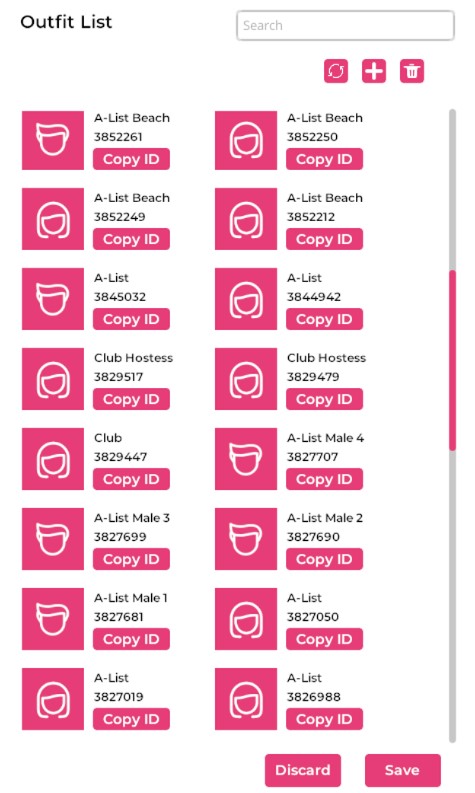Click the trash delete icon

[412, 71]
